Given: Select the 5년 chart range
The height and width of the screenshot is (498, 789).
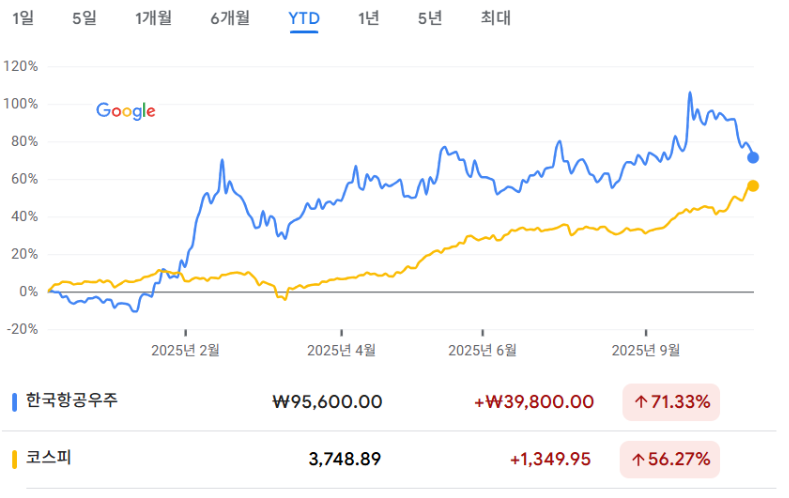Looking at the screenshot, I should (430, 18).
